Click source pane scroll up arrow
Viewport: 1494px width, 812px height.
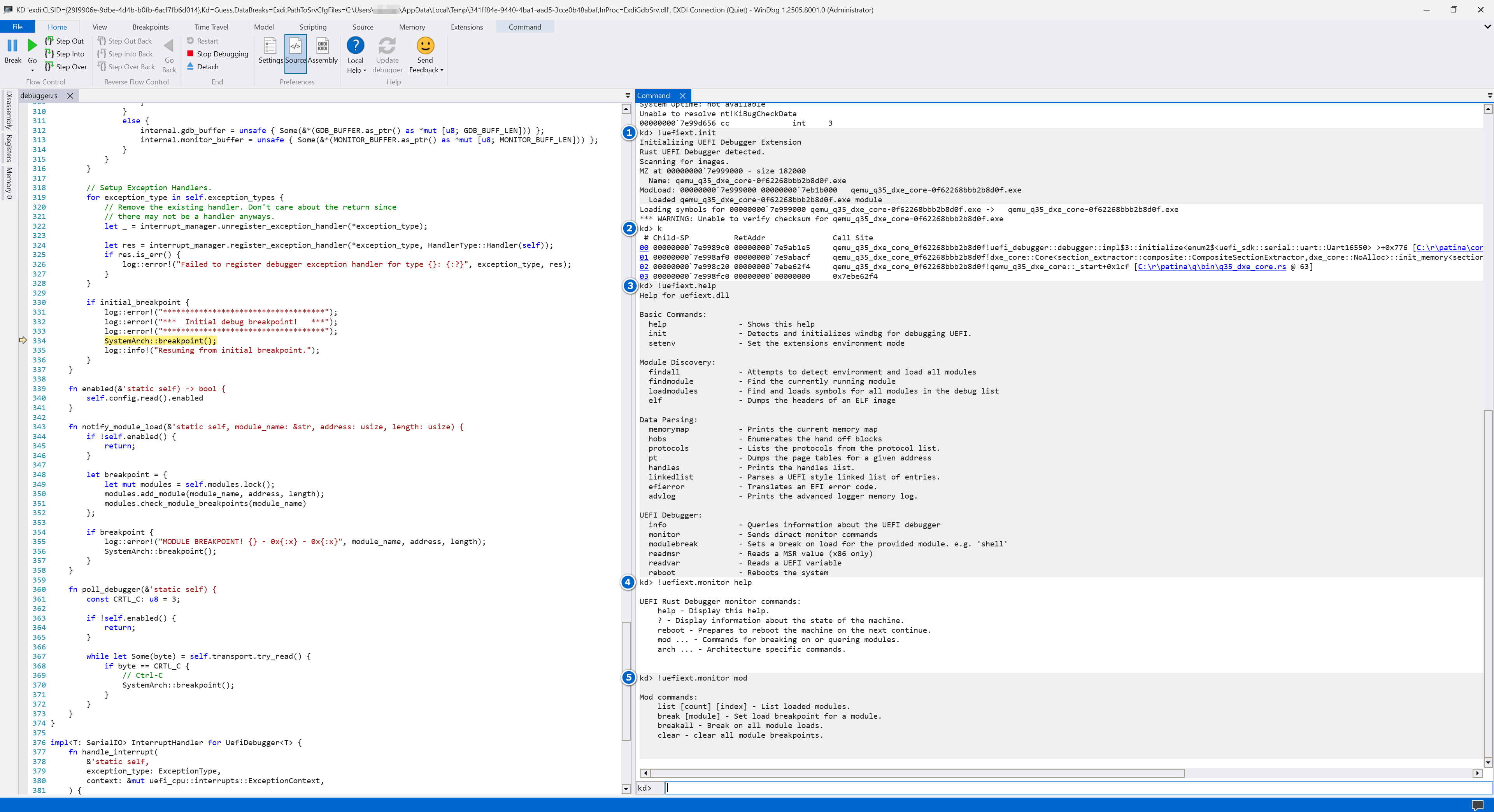(x=626, y=109)
